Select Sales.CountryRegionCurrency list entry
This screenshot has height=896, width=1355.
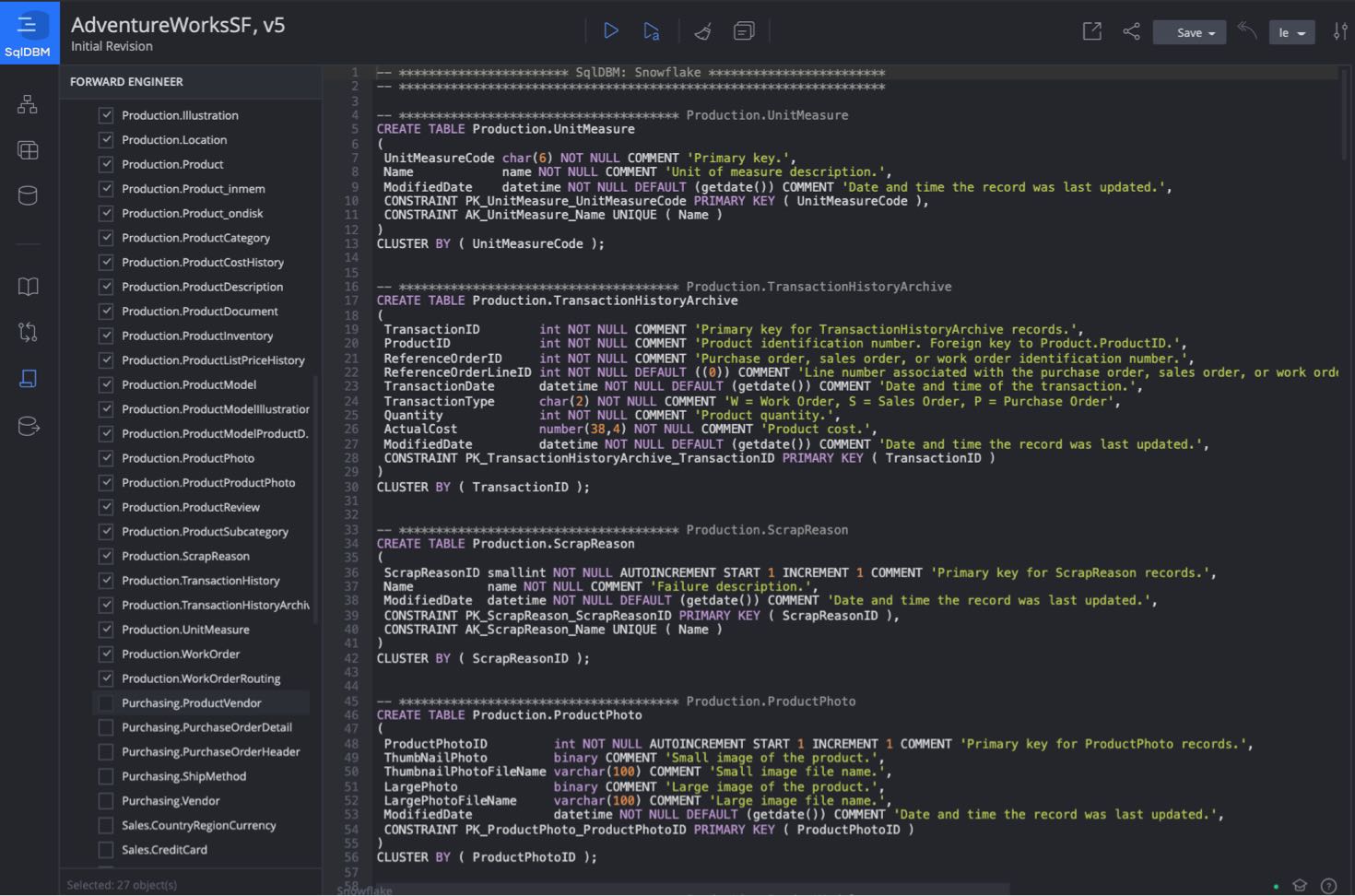(201, 825)
